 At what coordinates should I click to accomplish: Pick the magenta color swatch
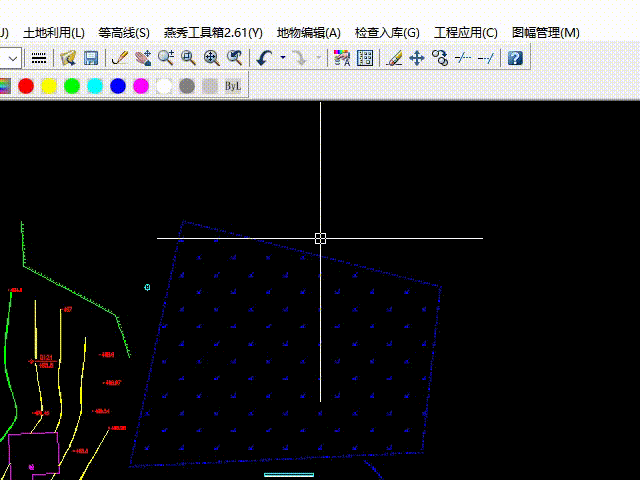[x=141, y=86]
